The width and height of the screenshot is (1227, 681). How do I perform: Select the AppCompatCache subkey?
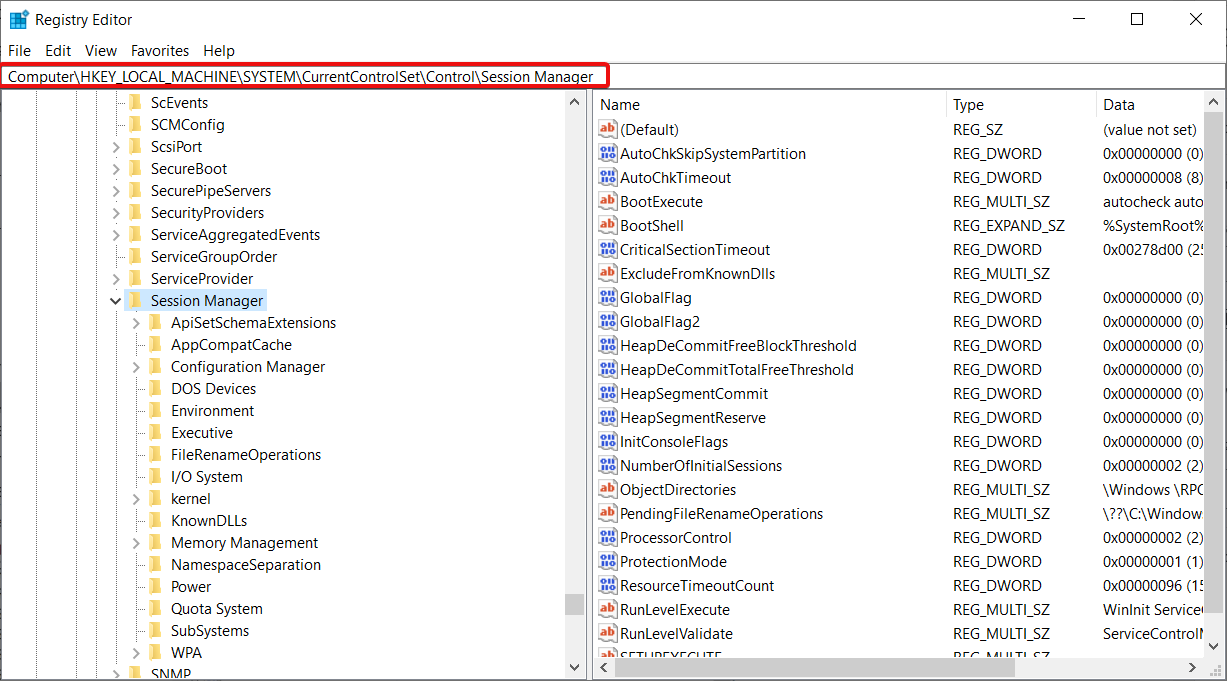pos(231,344)
